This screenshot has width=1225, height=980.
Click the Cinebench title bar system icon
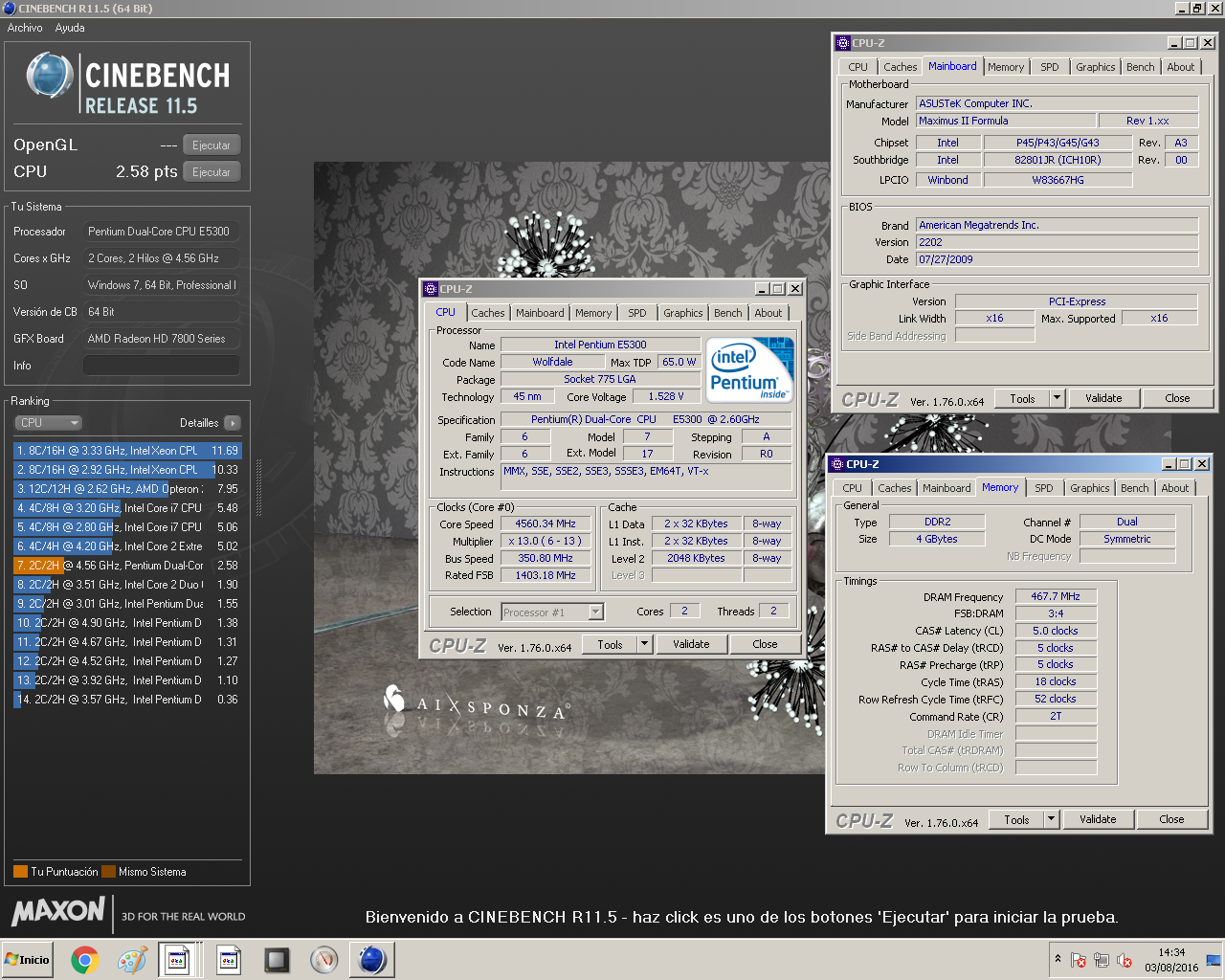coord(10,9)
